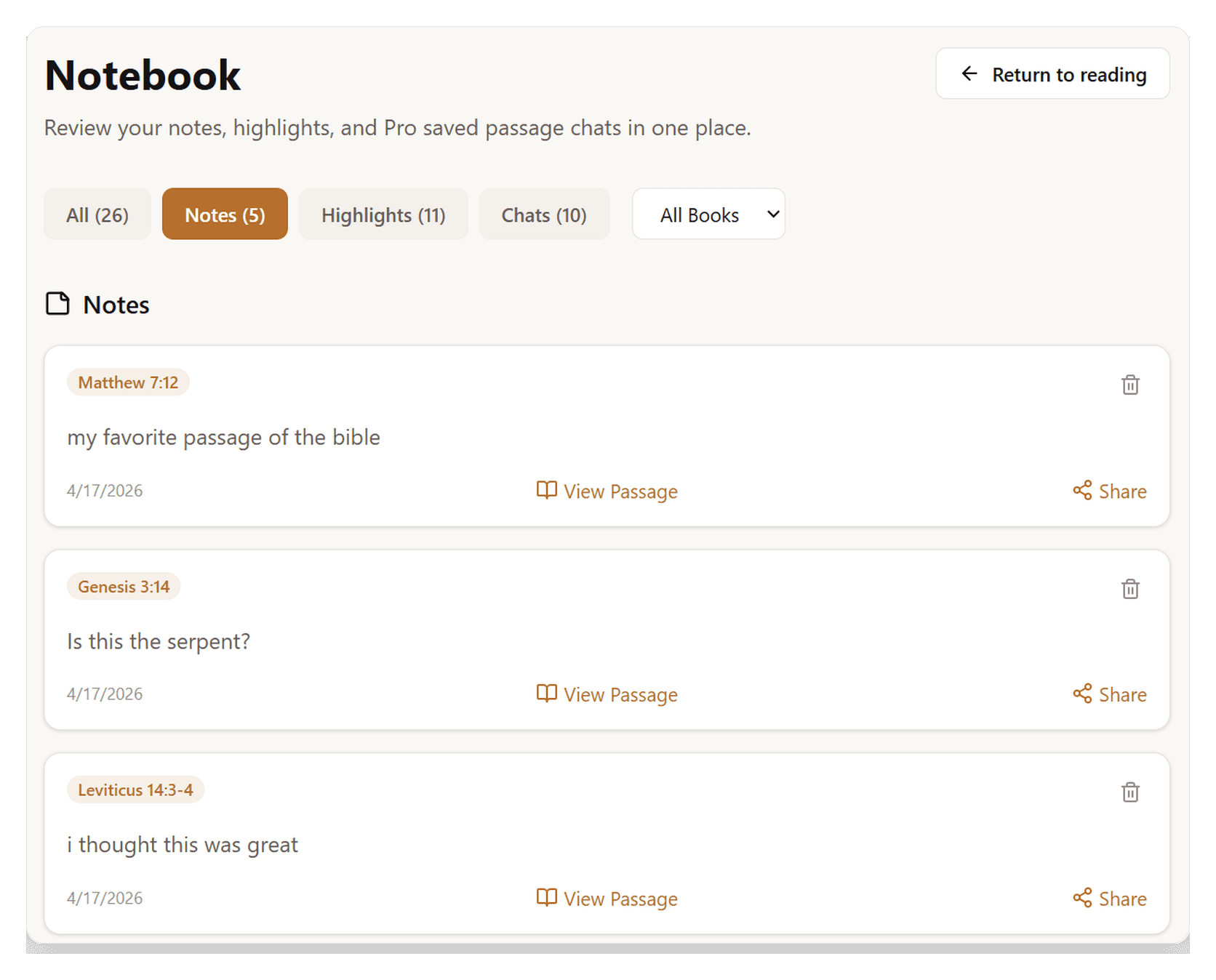Screen dimensions: 1216x980
Task: Delete the Genesis 3:14 note
Action: tap(1130, 589)
